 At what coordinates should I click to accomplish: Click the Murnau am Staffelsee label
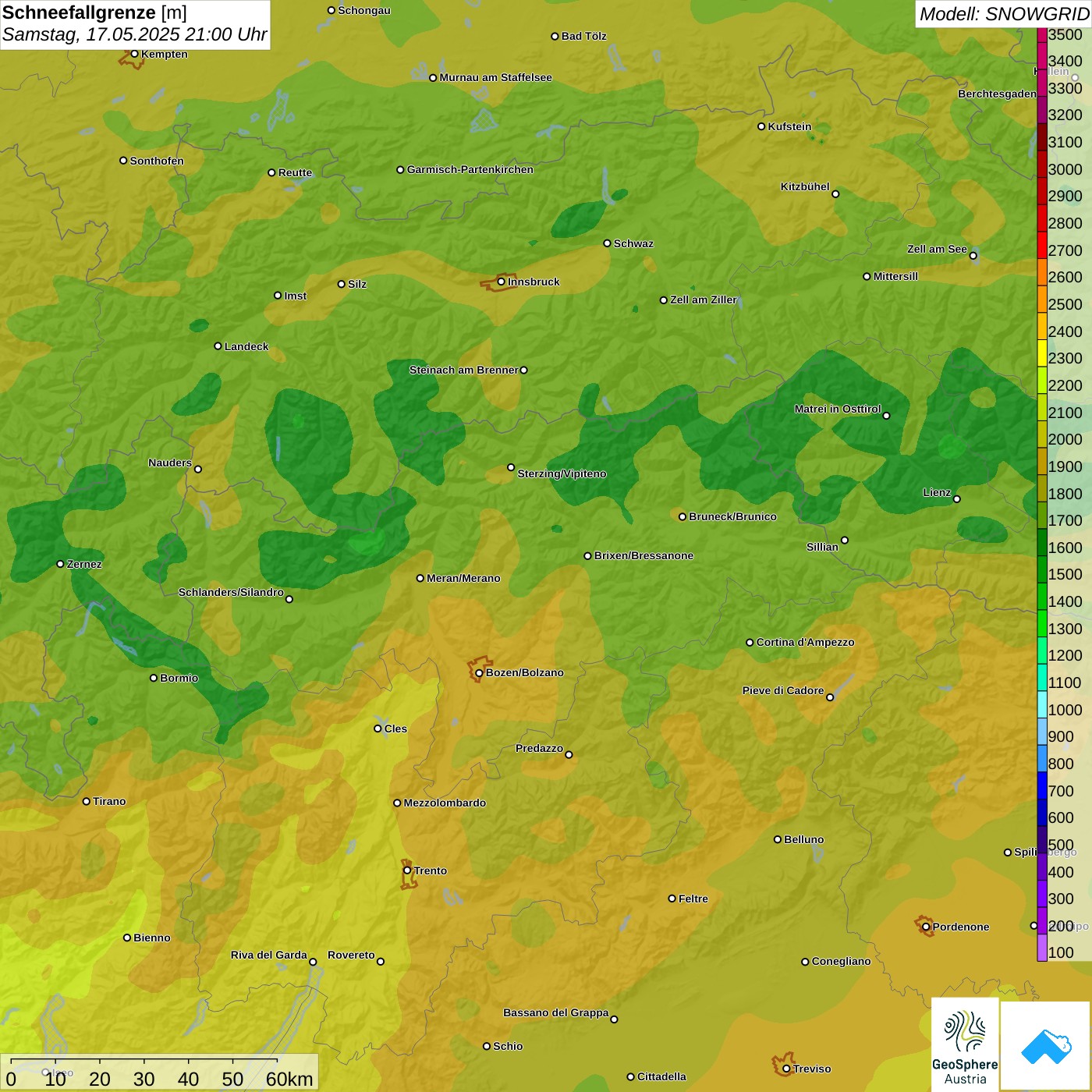coord(495,77)
